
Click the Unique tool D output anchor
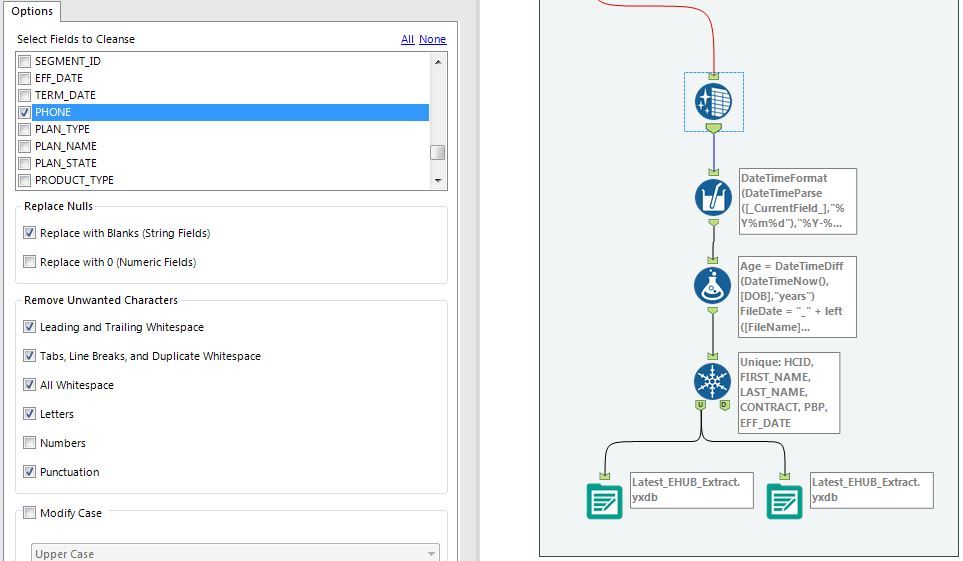[725, 405]
